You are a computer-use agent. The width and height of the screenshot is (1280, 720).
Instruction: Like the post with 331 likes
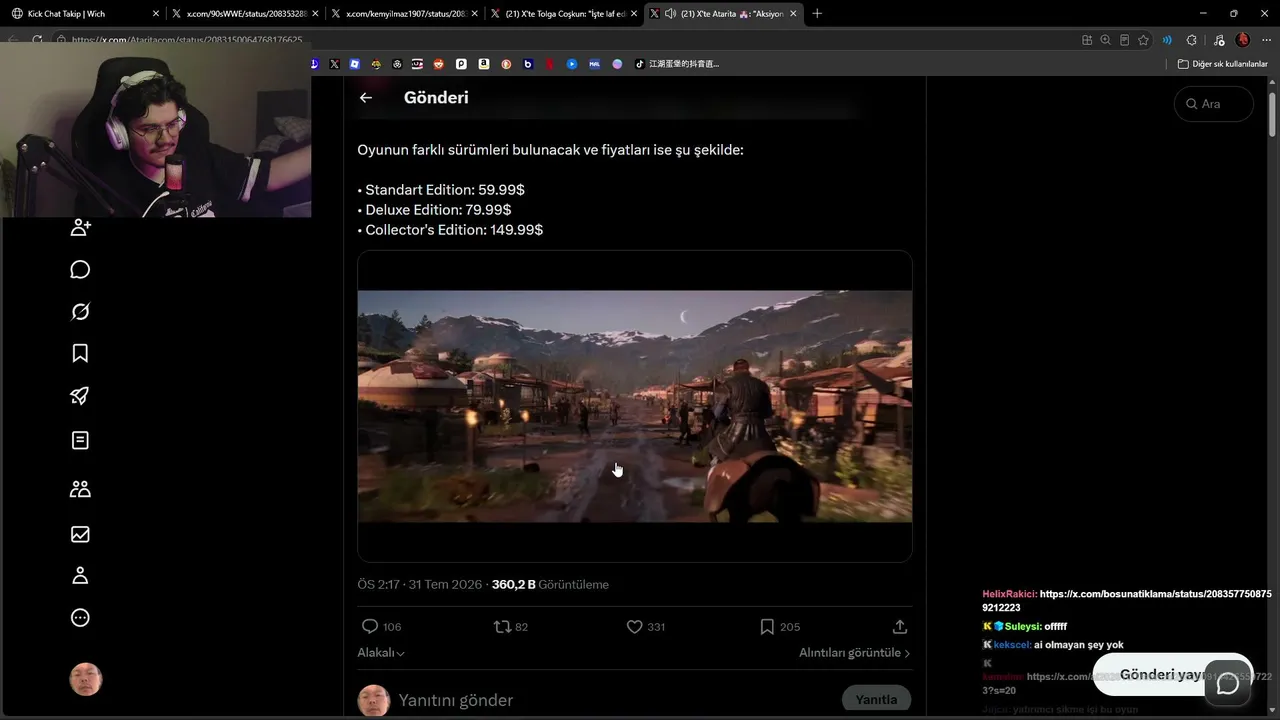(634, 627)
